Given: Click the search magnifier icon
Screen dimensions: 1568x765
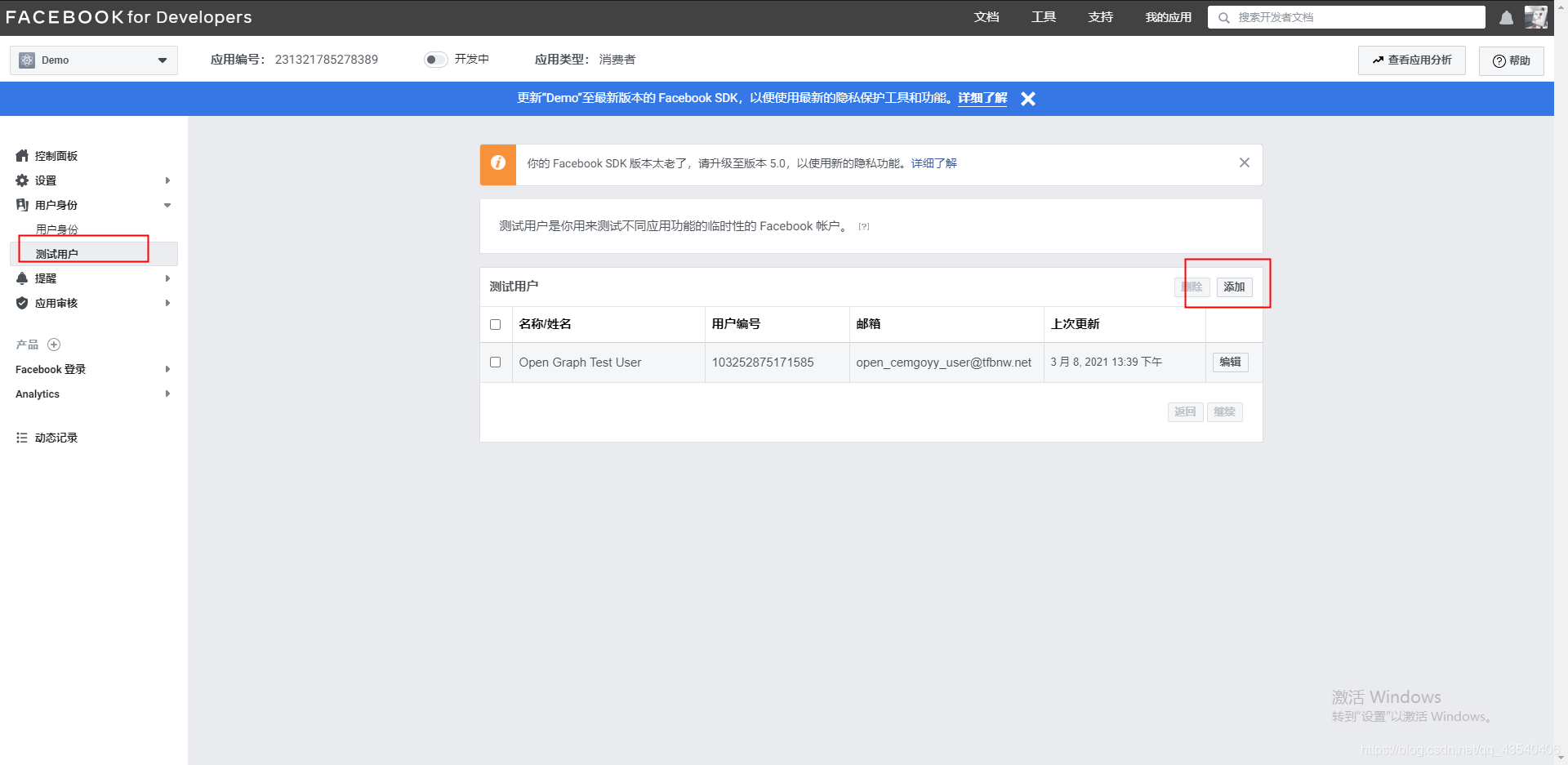Looking at the screenshot, I should (x=1223, y=17).
